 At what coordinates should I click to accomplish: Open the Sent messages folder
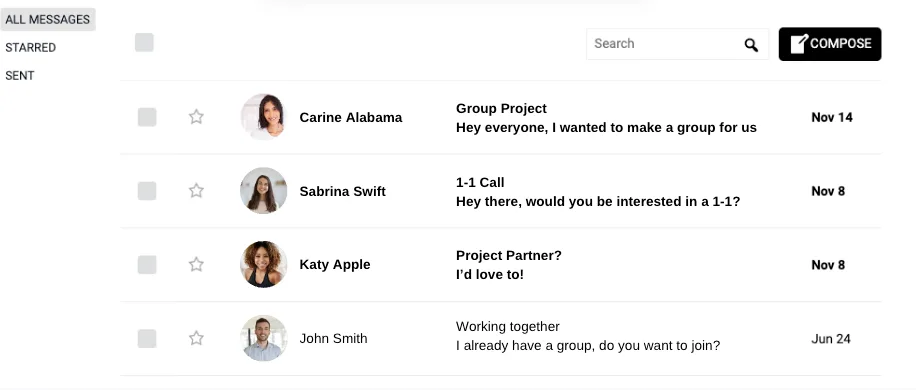pyautogui.click(x=20, y=75)
